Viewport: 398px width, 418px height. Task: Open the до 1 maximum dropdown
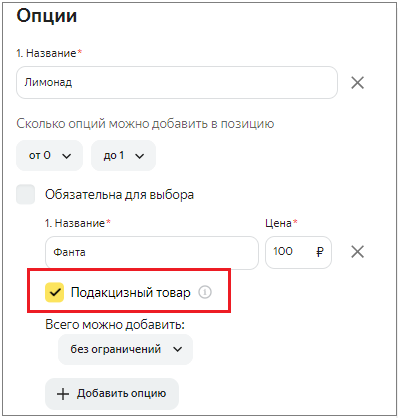point(123,155)
